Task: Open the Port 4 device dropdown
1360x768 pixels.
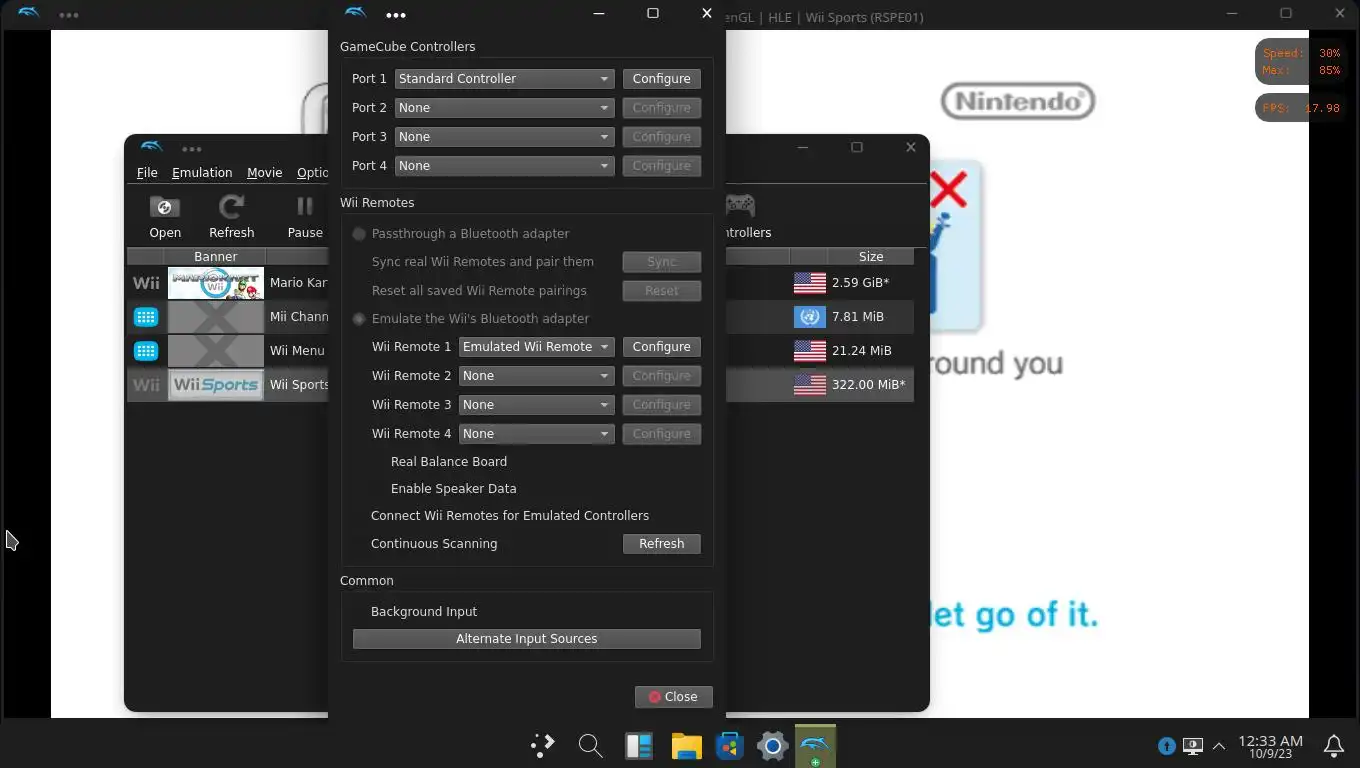Action: coord(504,166)
